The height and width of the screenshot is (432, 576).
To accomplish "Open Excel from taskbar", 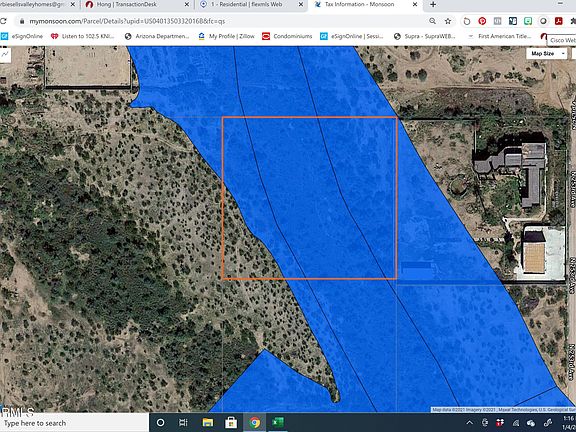I will click(278, 423).
